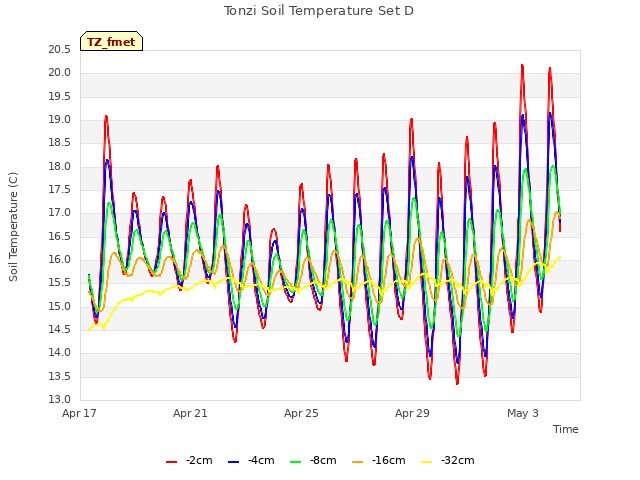The height and width of the screenshot is (480, 640).
Task: Click the 20.0 y-axis tick label
Action: pos(60,73)
